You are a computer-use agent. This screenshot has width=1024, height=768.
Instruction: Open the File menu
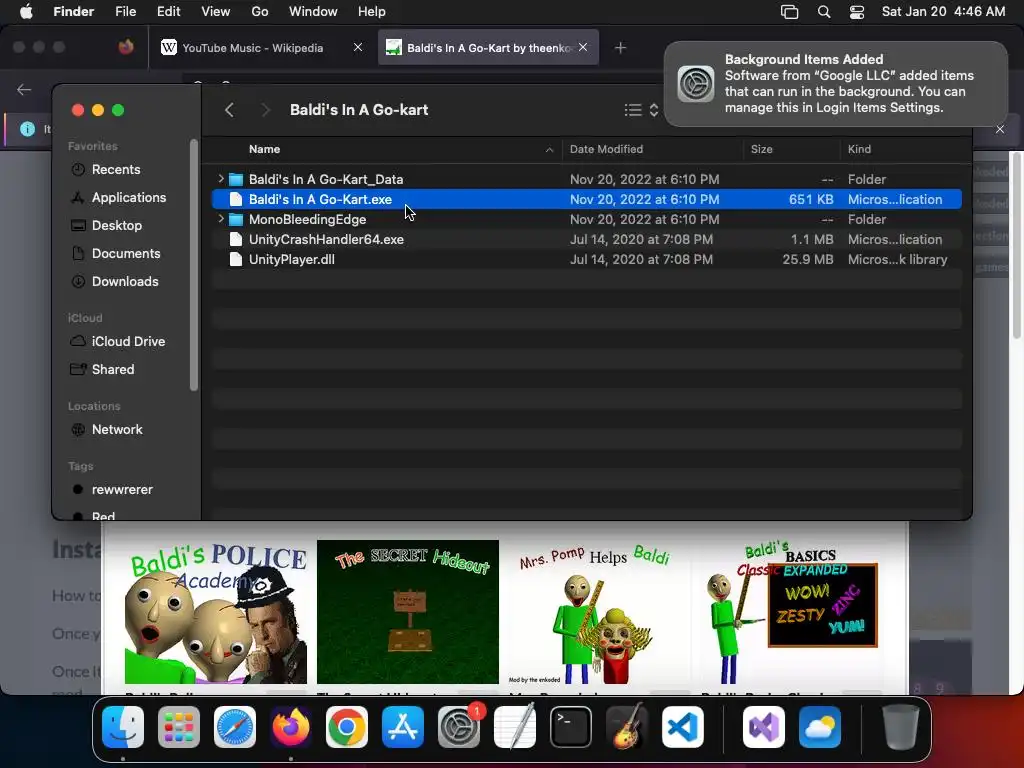pos(125,12)
